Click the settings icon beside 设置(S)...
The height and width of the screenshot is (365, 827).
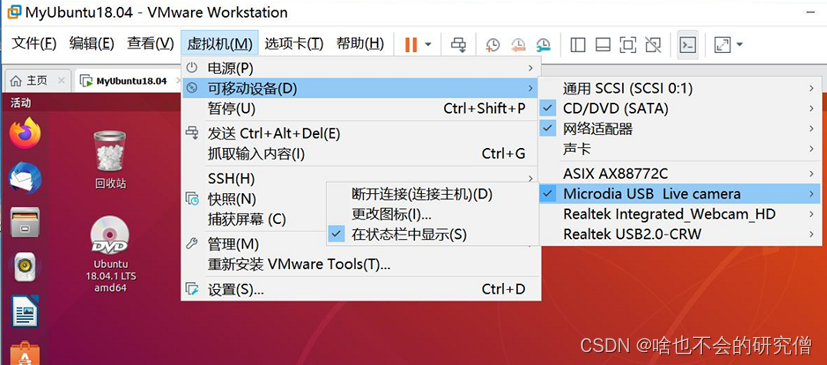(x=192, y=289)
